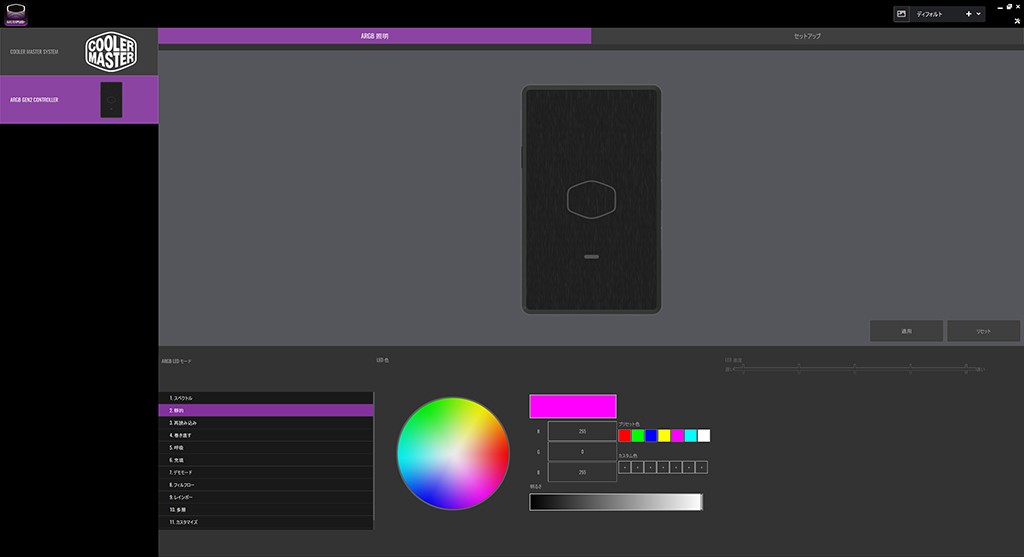
Task: Open the ARGB 照明 tab
Action: tap(374, 36)
